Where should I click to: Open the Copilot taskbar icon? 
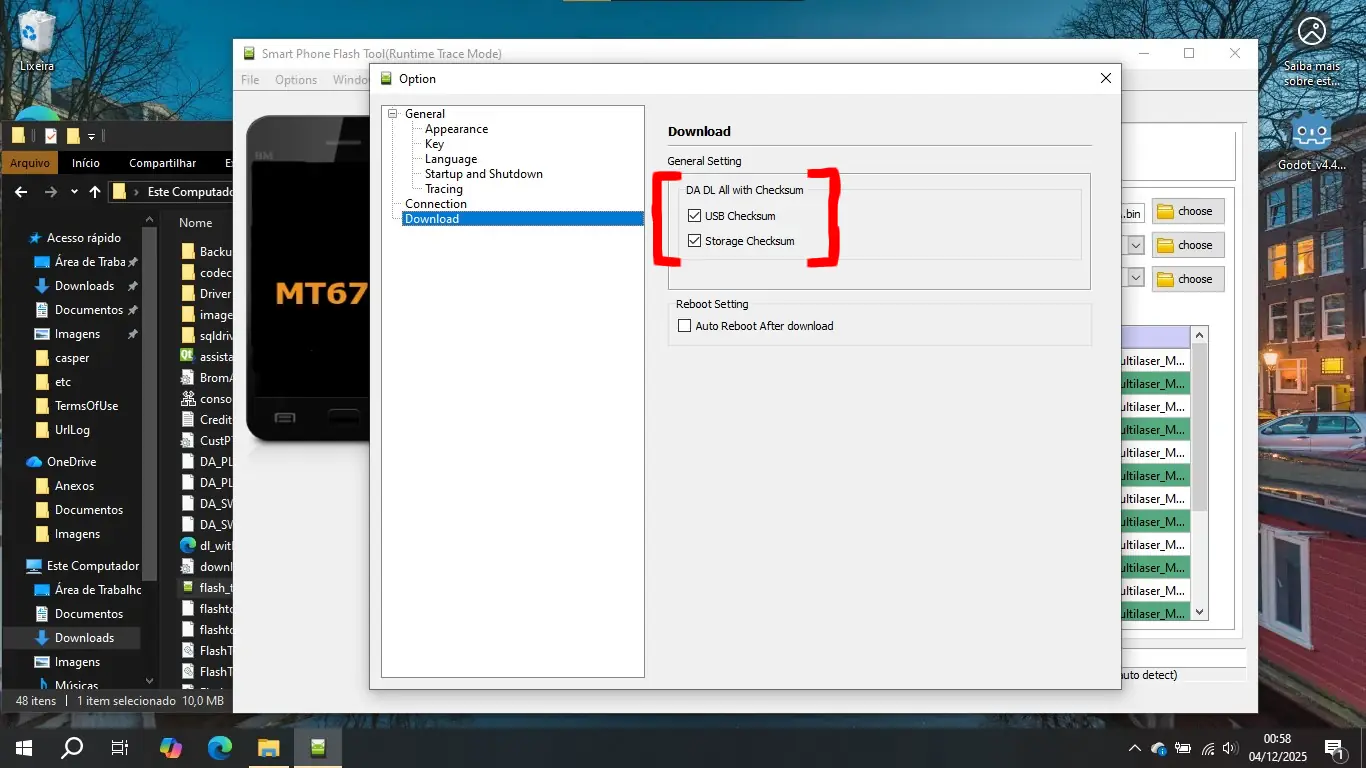coord(171,747)
